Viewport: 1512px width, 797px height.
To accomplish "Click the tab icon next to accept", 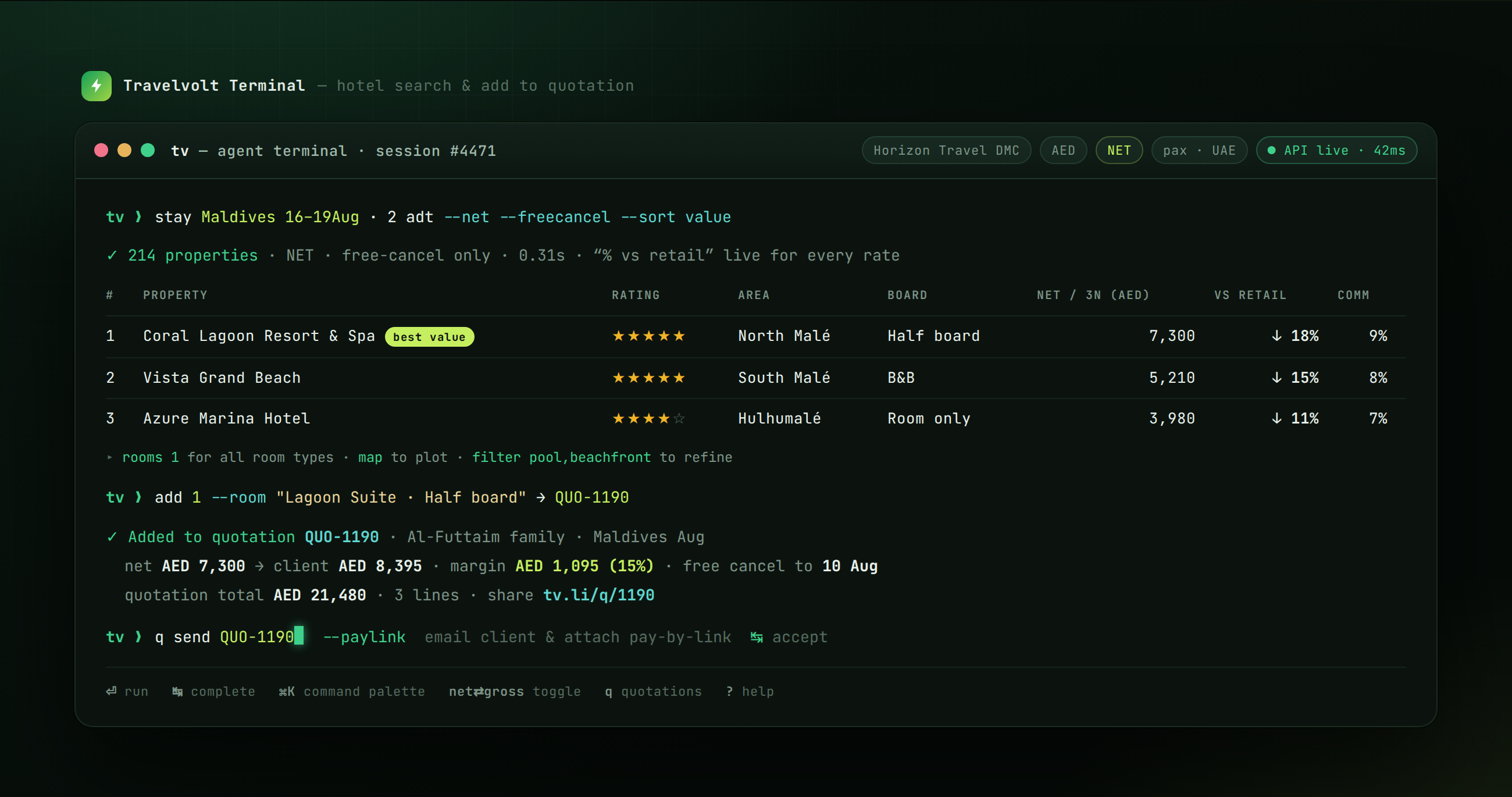I will pyautogui.click(x=757, y=637).
